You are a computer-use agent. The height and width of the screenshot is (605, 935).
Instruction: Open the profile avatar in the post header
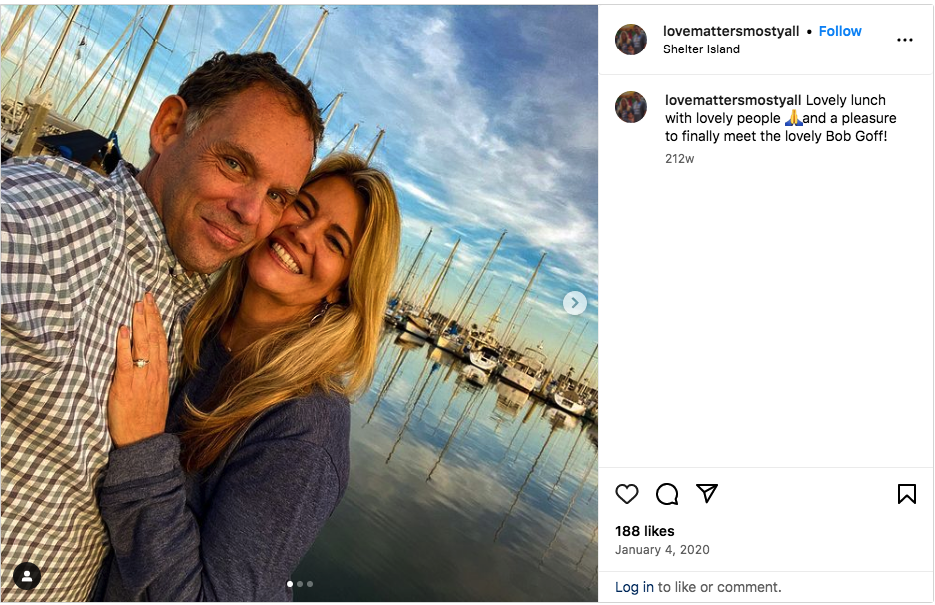pyautogui.click(x=631, y=40)
